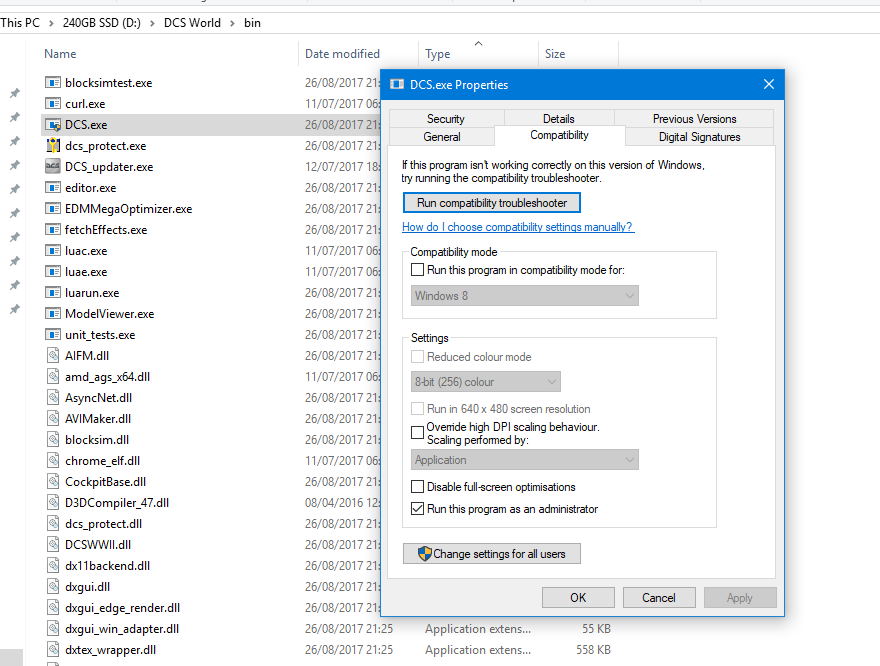This screenshot has width=880, height=666.
Task: Click the bin folder breadcrumb
Action: pos(253,23)
